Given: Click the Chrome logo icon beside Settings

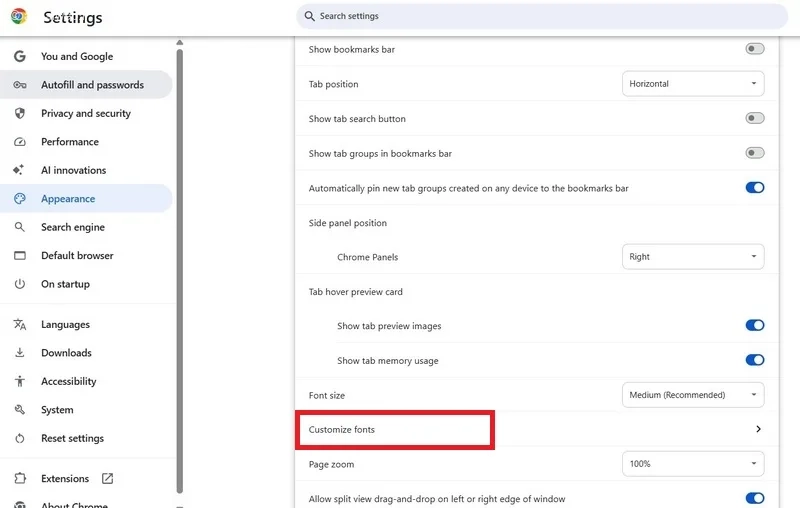Looking at the screenshot, I should 19,16.
